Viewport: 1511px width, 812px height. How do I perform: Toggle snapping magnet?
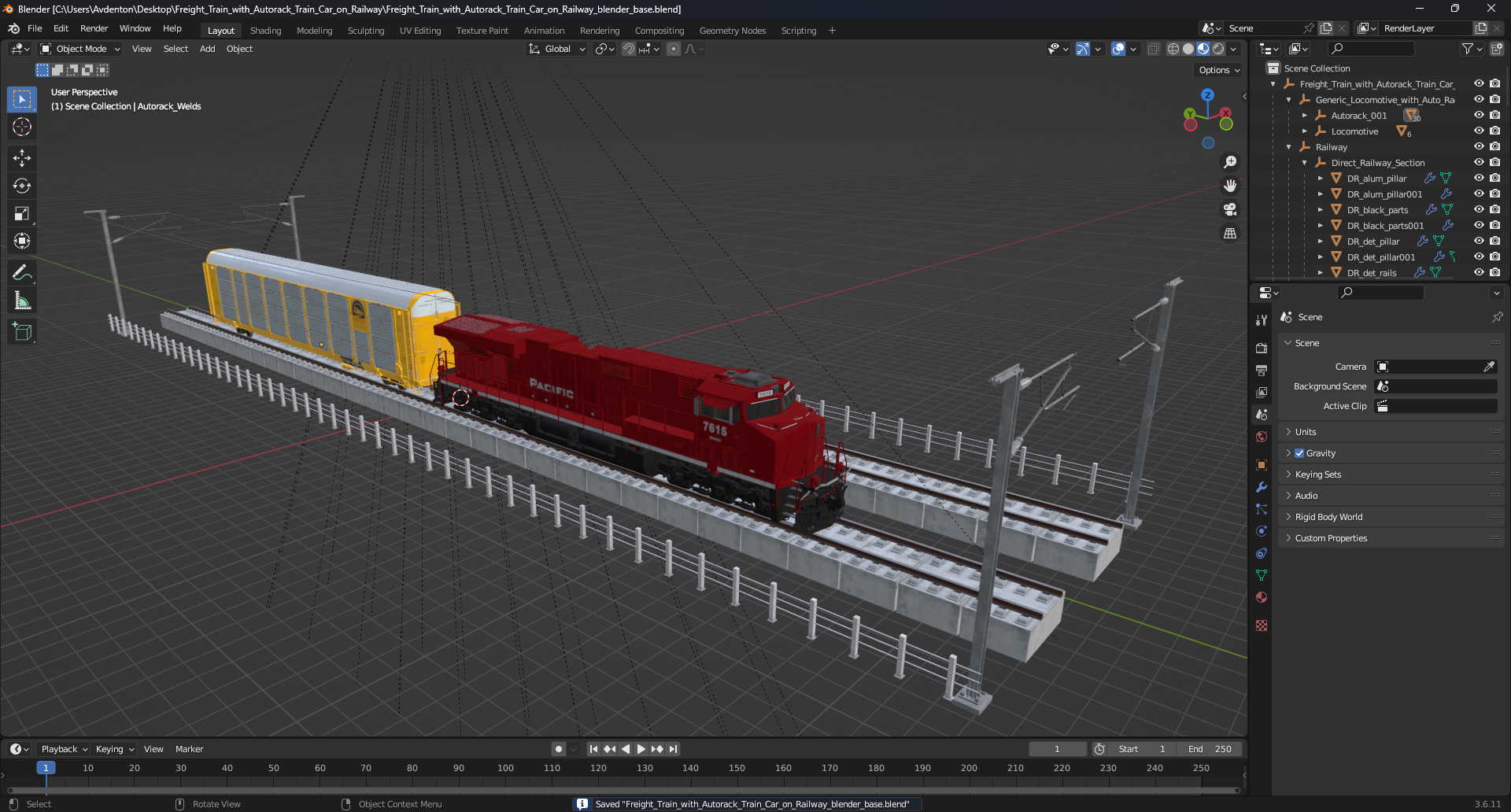point(629,49)
